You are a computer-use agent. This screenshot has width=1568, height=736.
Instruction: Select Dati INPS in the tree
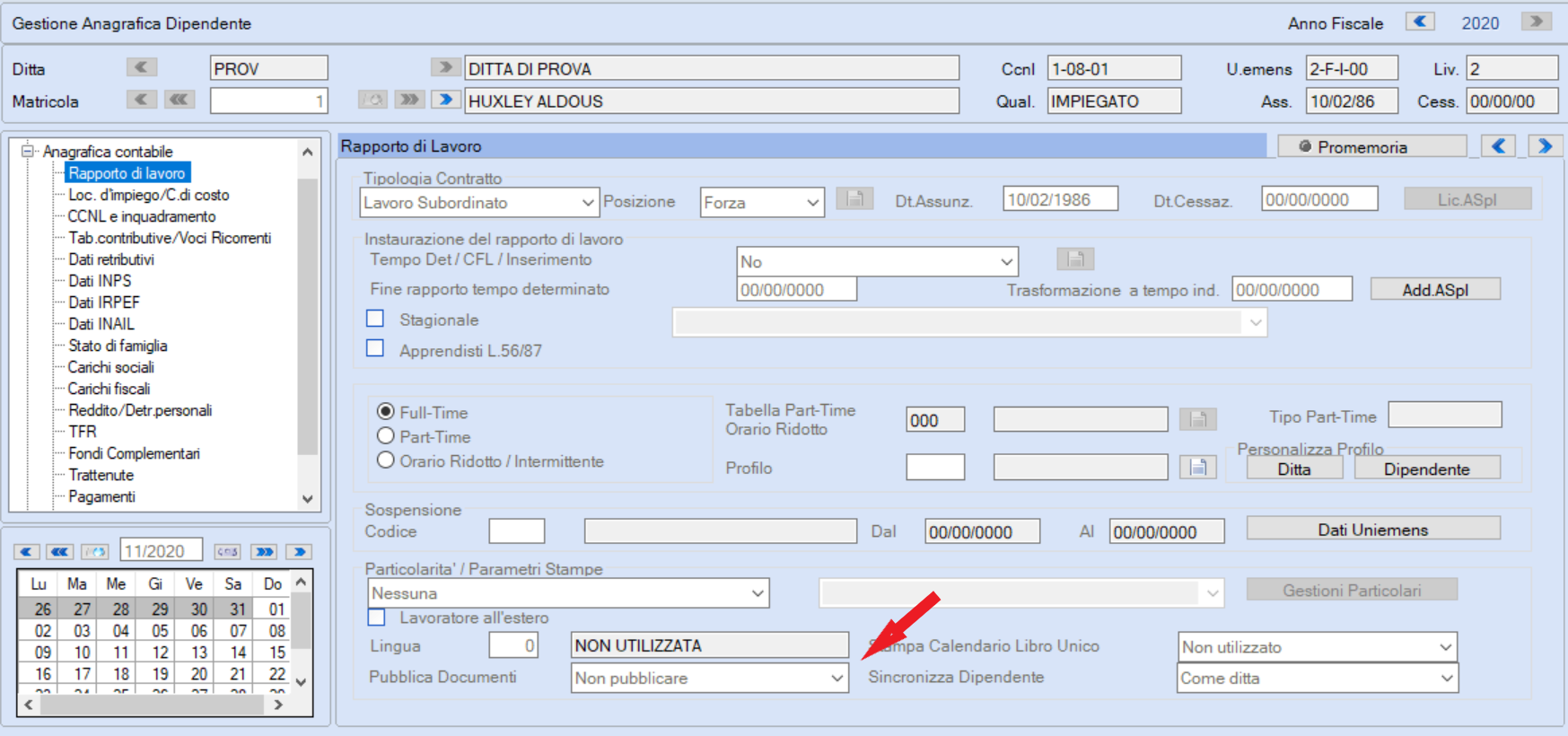coord(100,281)
